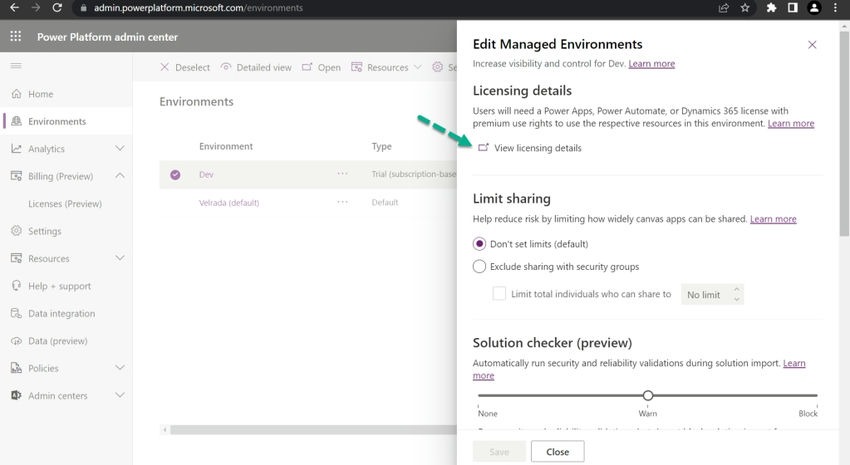Expand the Admin centers section
The image size is (850, 465).
(x=120, y=396)
